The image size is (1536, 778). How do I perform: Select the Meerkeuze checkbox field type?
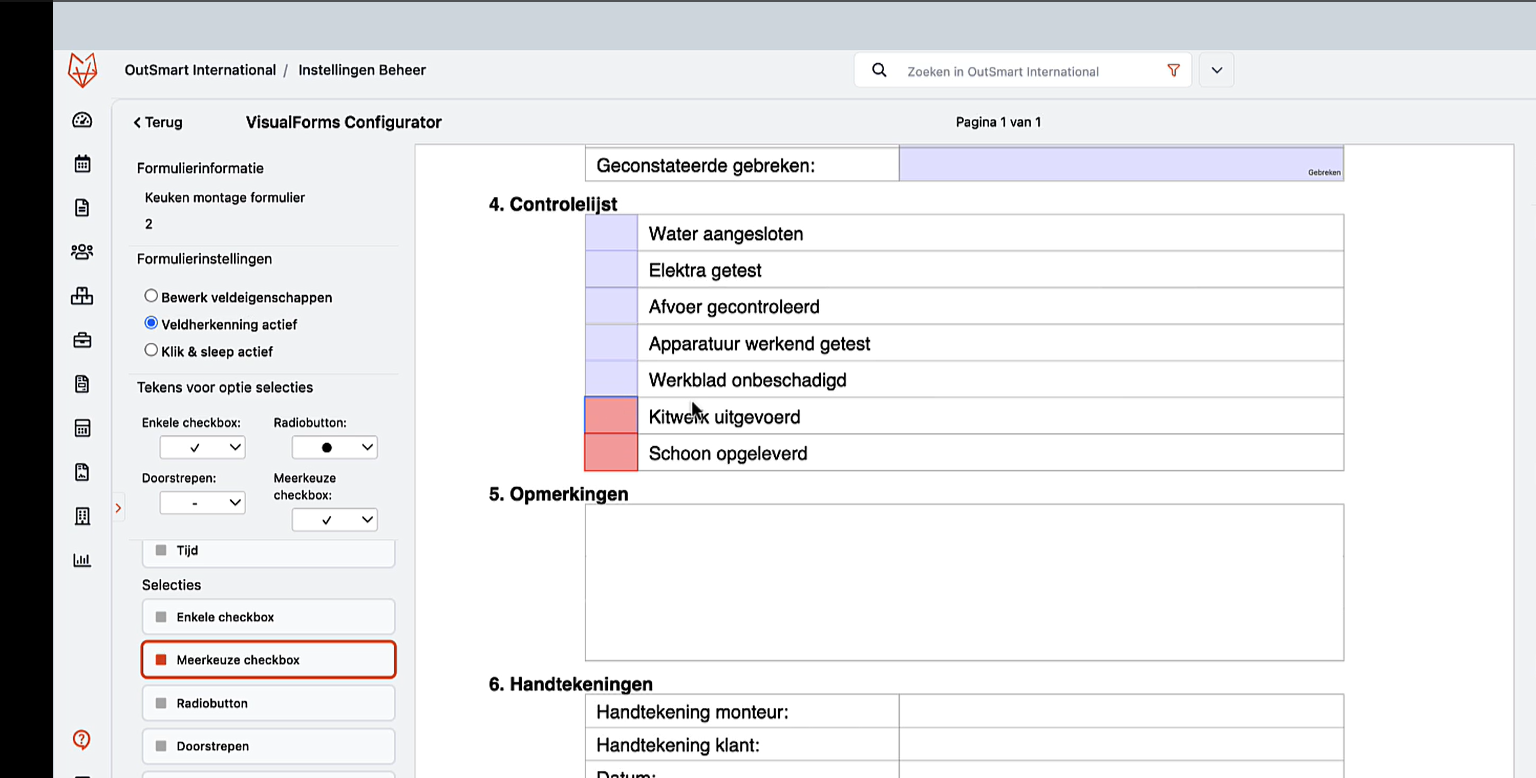268,659
